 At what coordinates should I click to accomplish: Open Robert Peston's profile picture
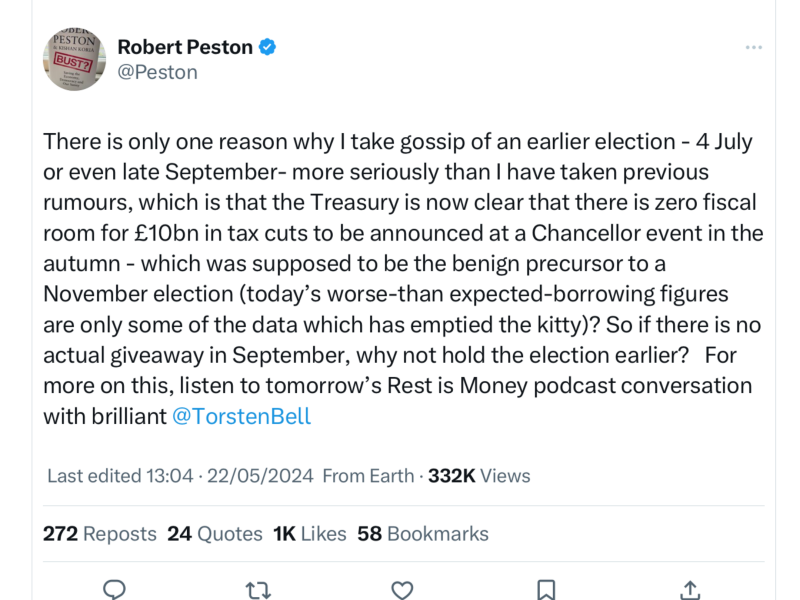click(x=74, y=59)
